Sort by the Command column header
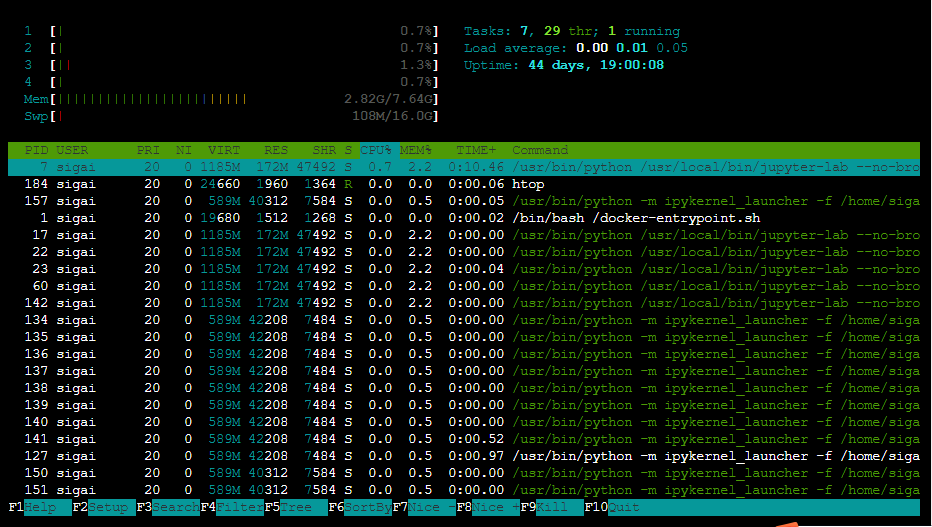 click(x=540, y=150)
